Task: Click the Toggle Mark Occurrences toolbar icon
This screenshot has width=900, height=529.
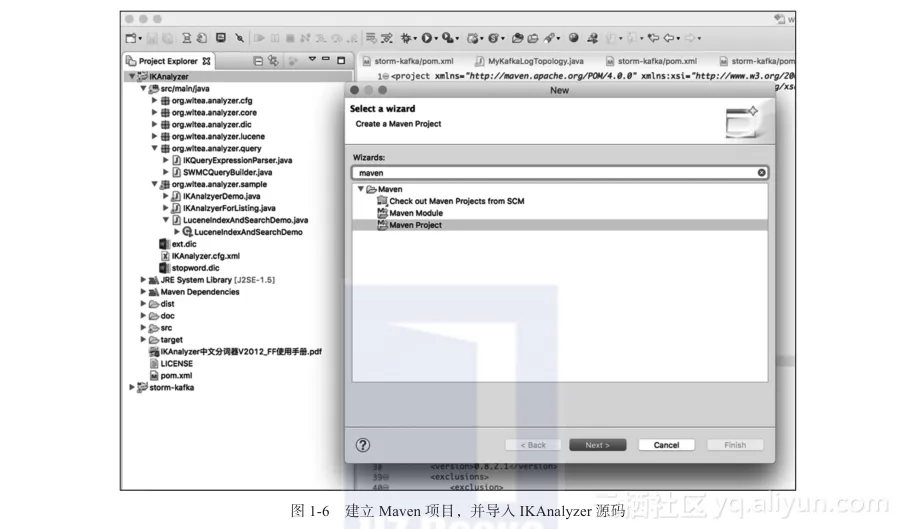Action: 592,38
